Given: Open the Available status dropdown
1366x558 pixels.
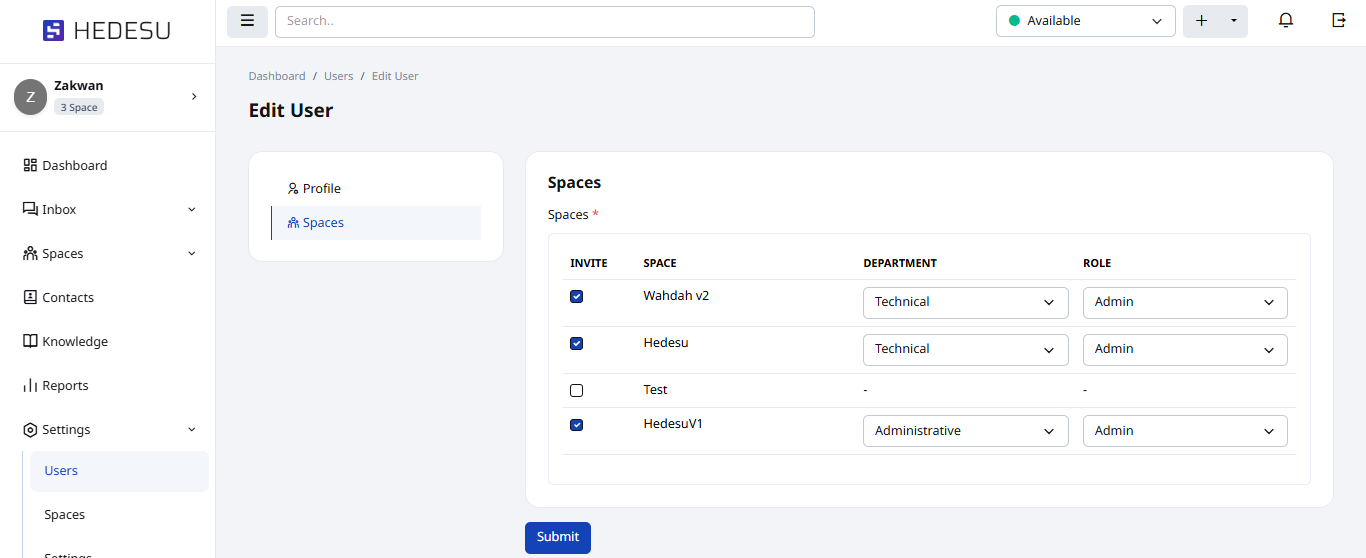Looking at the screenshot, I should (x=1085, y=21).
